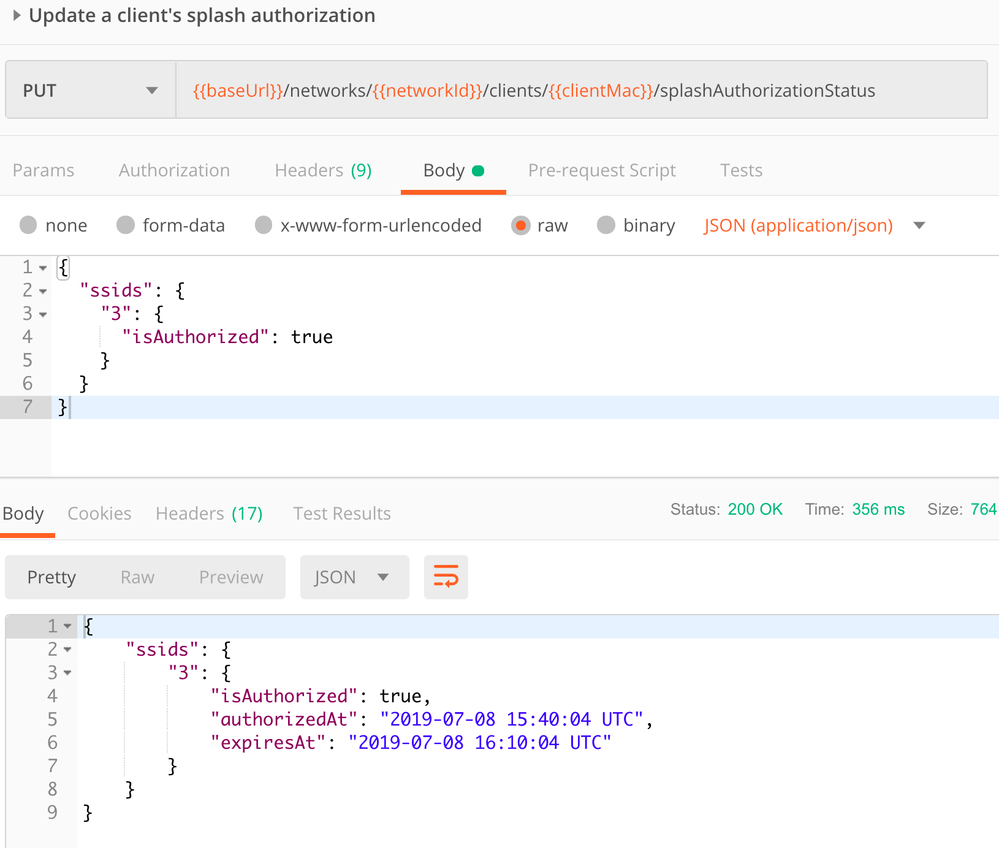Image resolution: width=999 pixels, height=848 pixels.
Task: Collapse the "3" block in request editor
Action: pyautogui.click(x=43, y=314)
